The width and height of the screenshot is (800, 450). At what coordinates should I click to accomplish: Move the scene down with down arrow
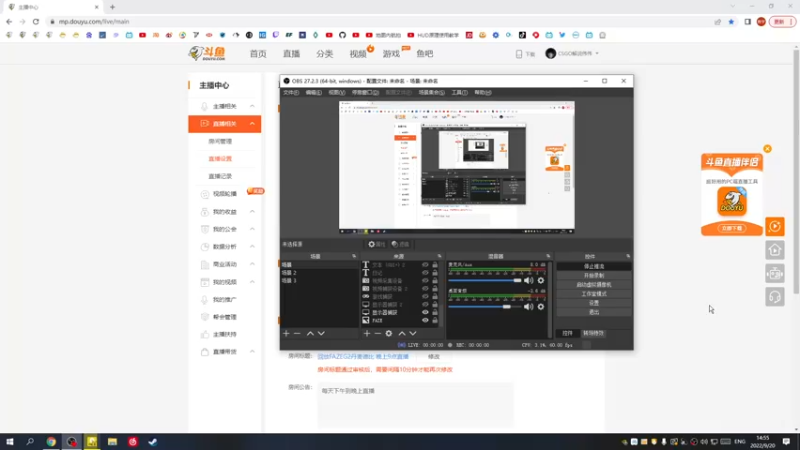(321, 333)
